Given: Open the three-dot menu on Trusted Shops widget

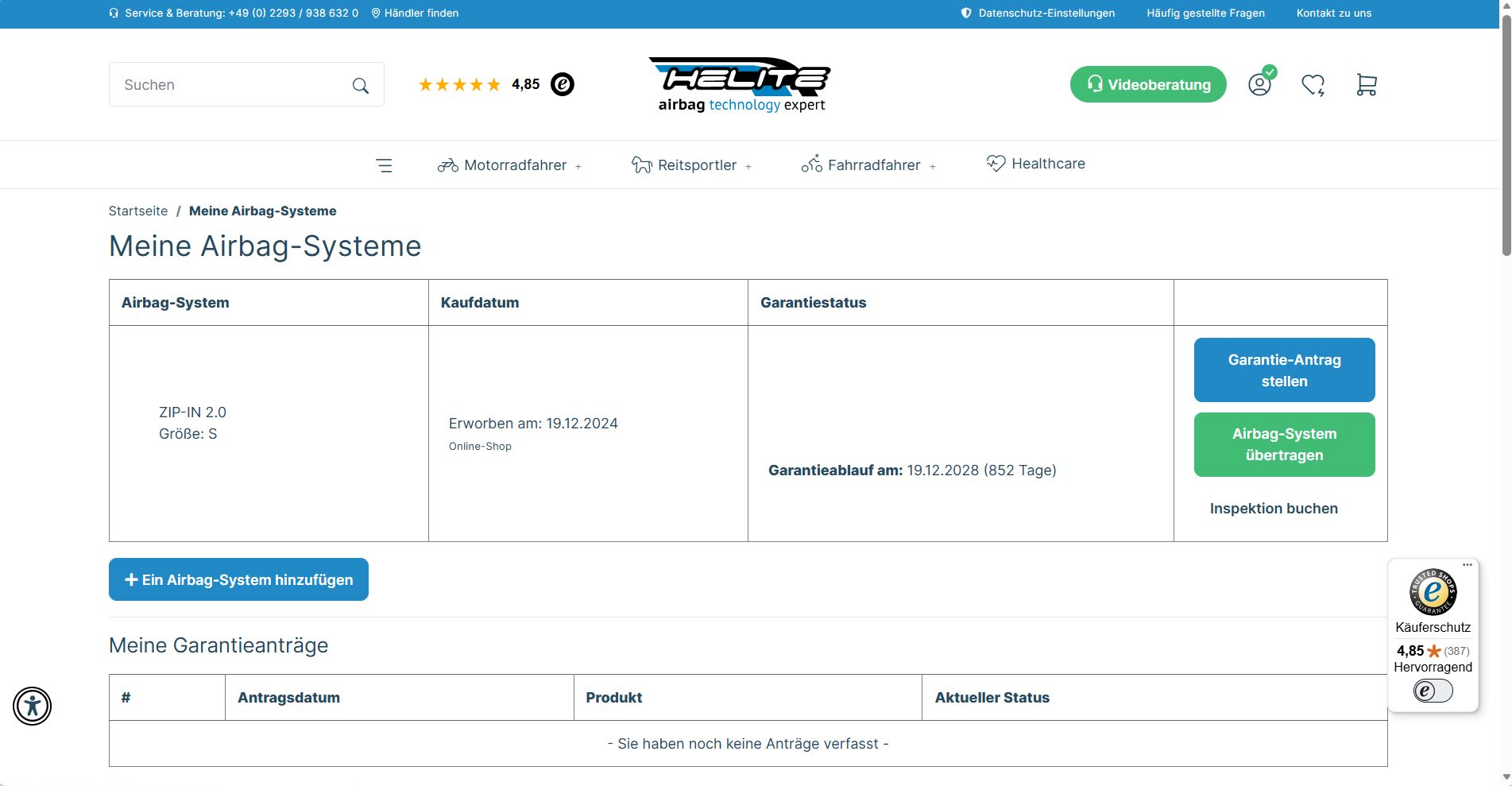Looking at the screenshot, I should (x=1468, y=565).
